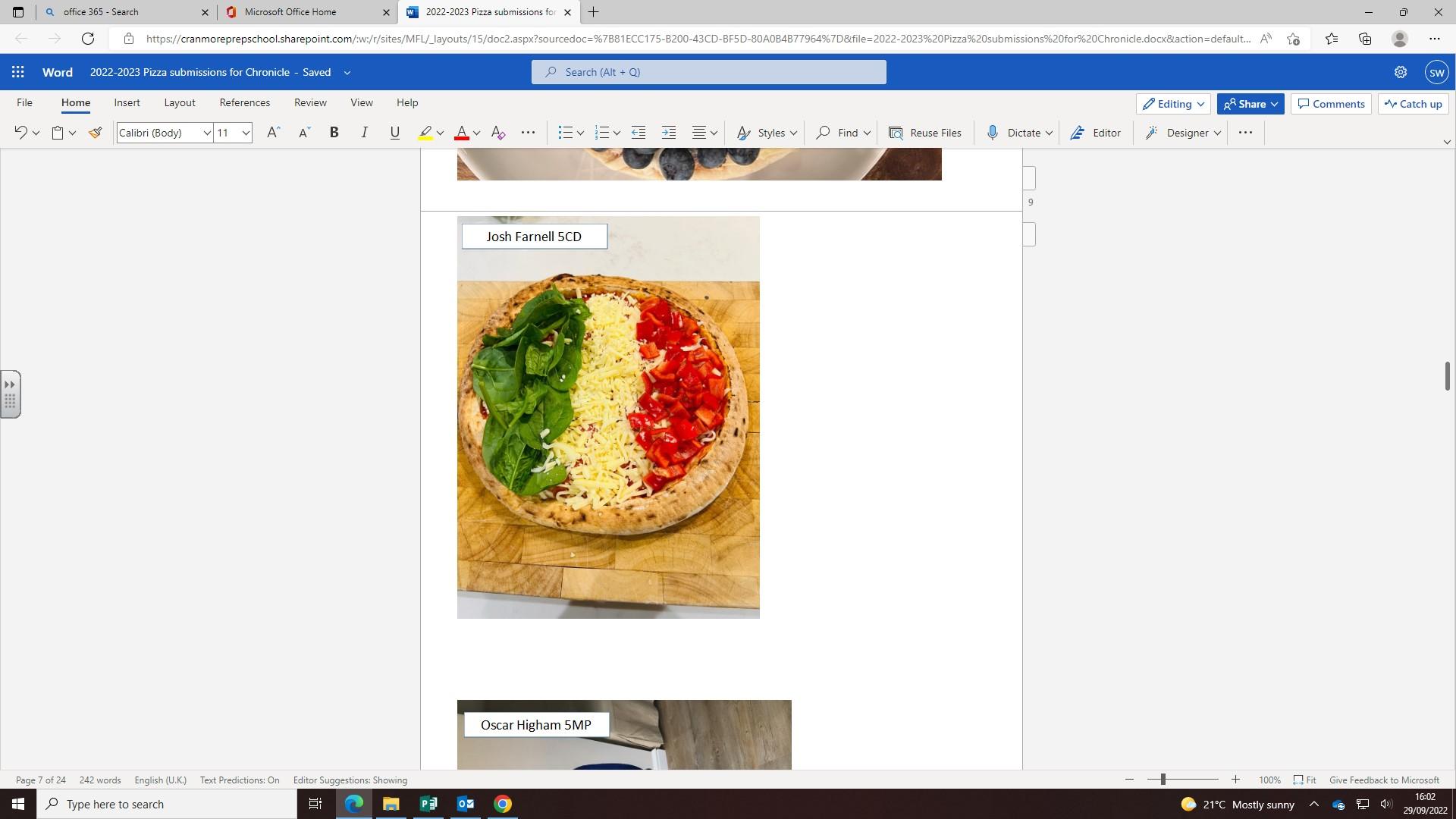The height and width of the screenshot is (819, 1456).
Task: Toggle Underline formatting
Action: [394, 133]
